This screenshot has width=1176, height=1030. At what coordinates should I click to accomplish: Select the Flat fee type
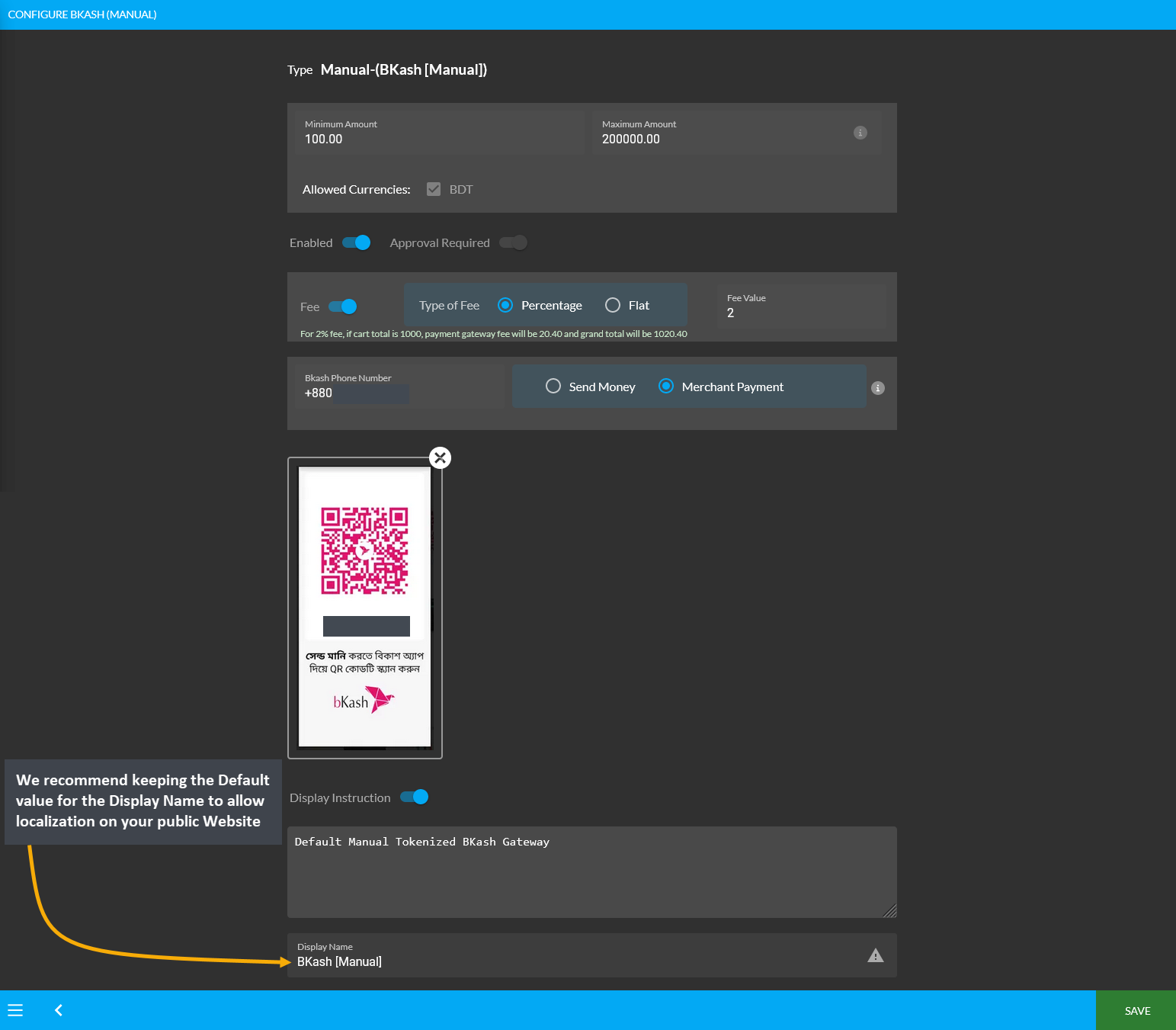[613, 305]
